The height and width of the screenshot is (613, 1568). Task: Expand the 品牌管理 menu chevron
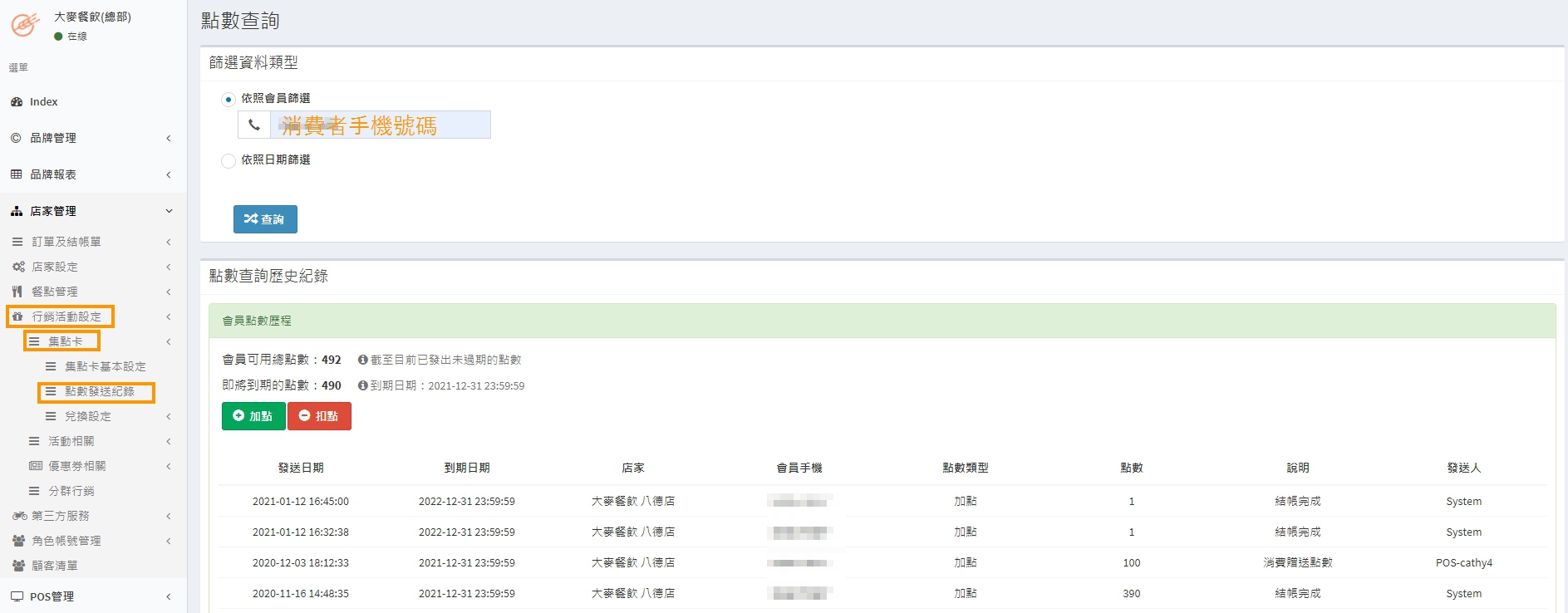pyautogui.click(x=169, y=138)
